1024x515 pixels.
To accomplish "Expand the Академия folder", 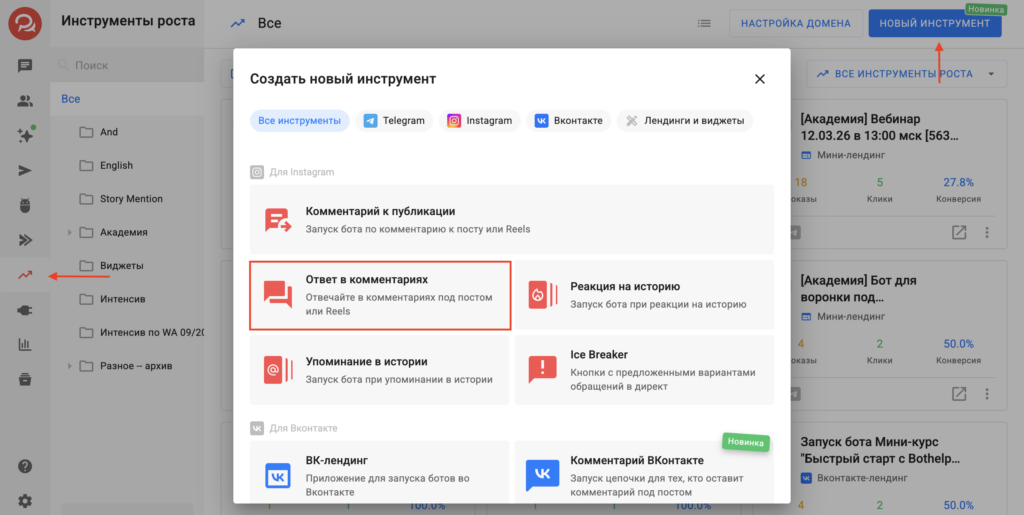I will (x=70, y=232).
